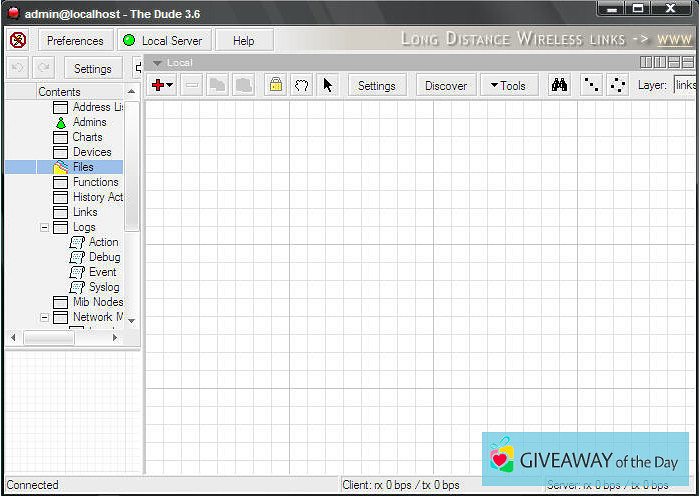Select the arrow pointer tool
Image resolution: width=700 pixels, height=496 pixels.
tap(328, 85)
